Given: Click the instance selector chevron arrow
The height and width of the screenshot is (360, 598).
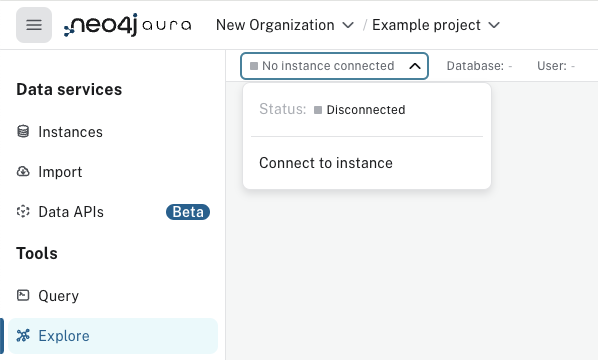Looking at the screenshot, I should pos(415,66).
